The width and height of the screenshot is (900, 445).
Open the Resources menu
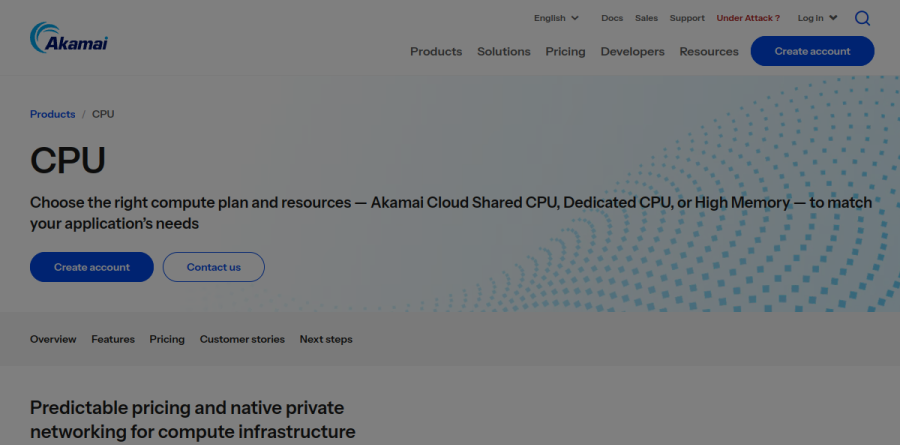(709, 52)
